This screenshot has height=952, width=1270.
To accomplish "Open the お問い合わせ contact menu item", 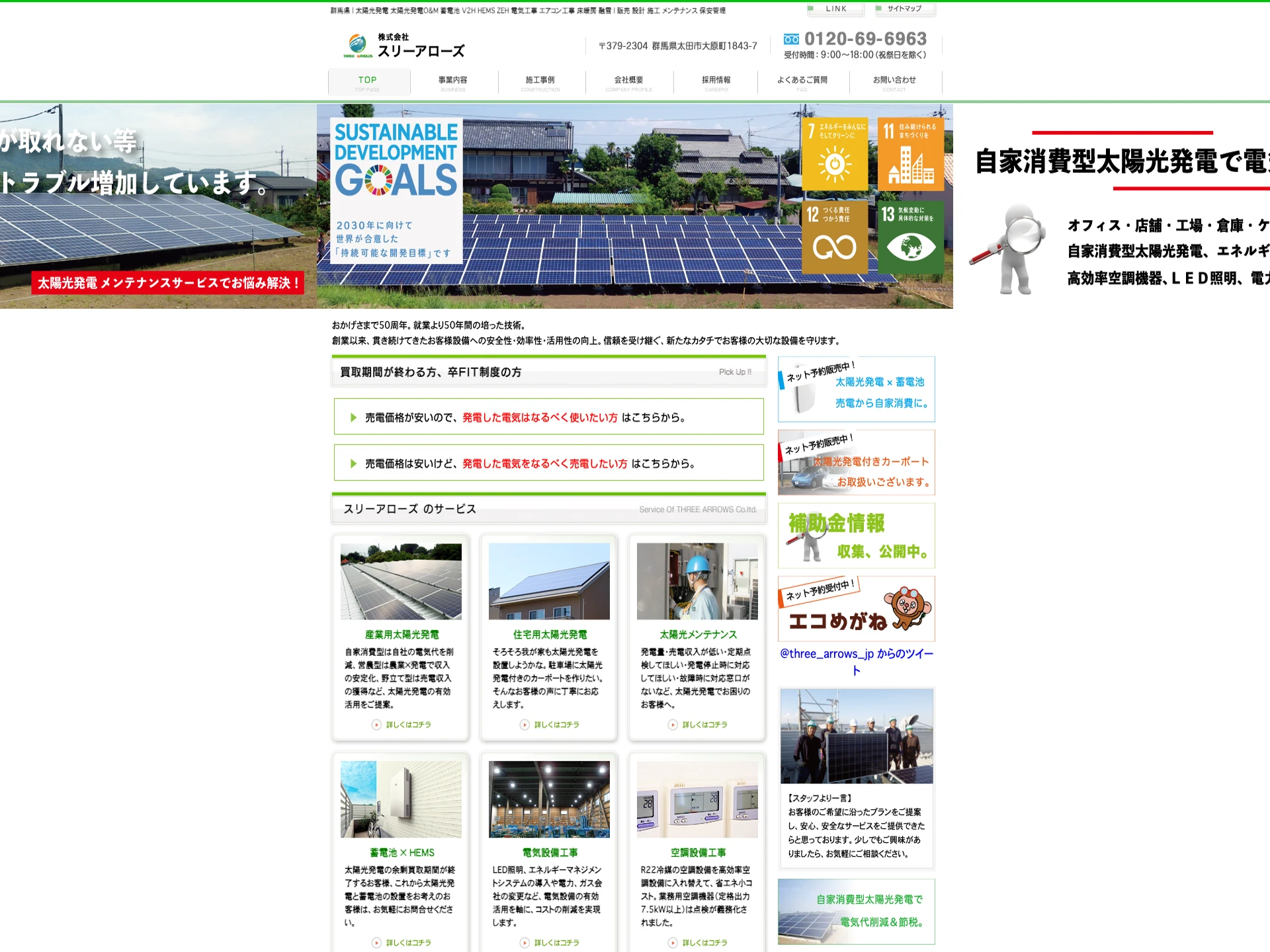I will [894, 82].
